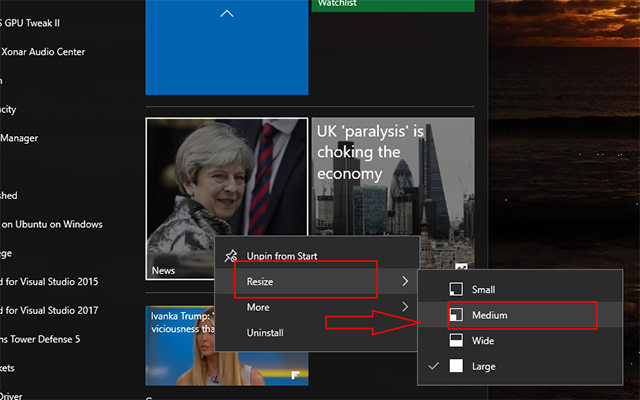Launch GPU Tweak II from app list

tap(30, 23)
